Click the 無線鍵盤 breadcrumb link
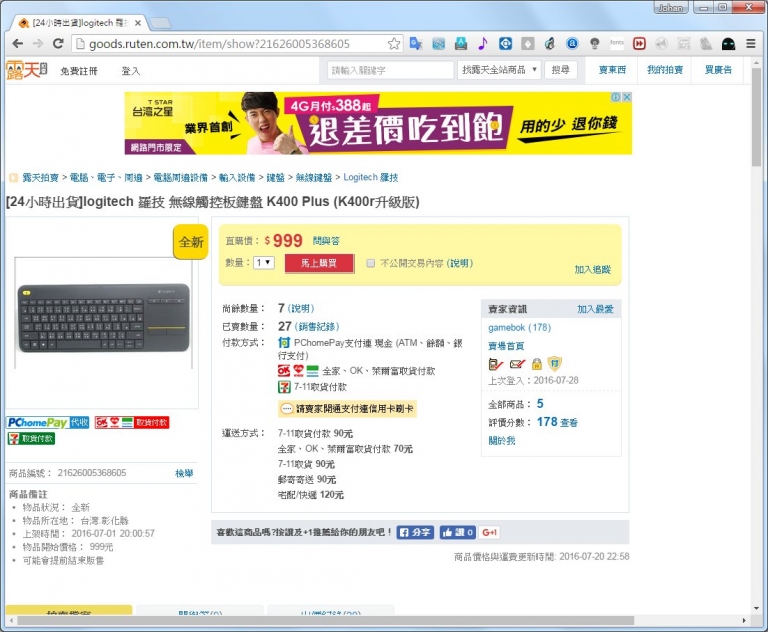 pyautogui.click(x=313, y=177)
